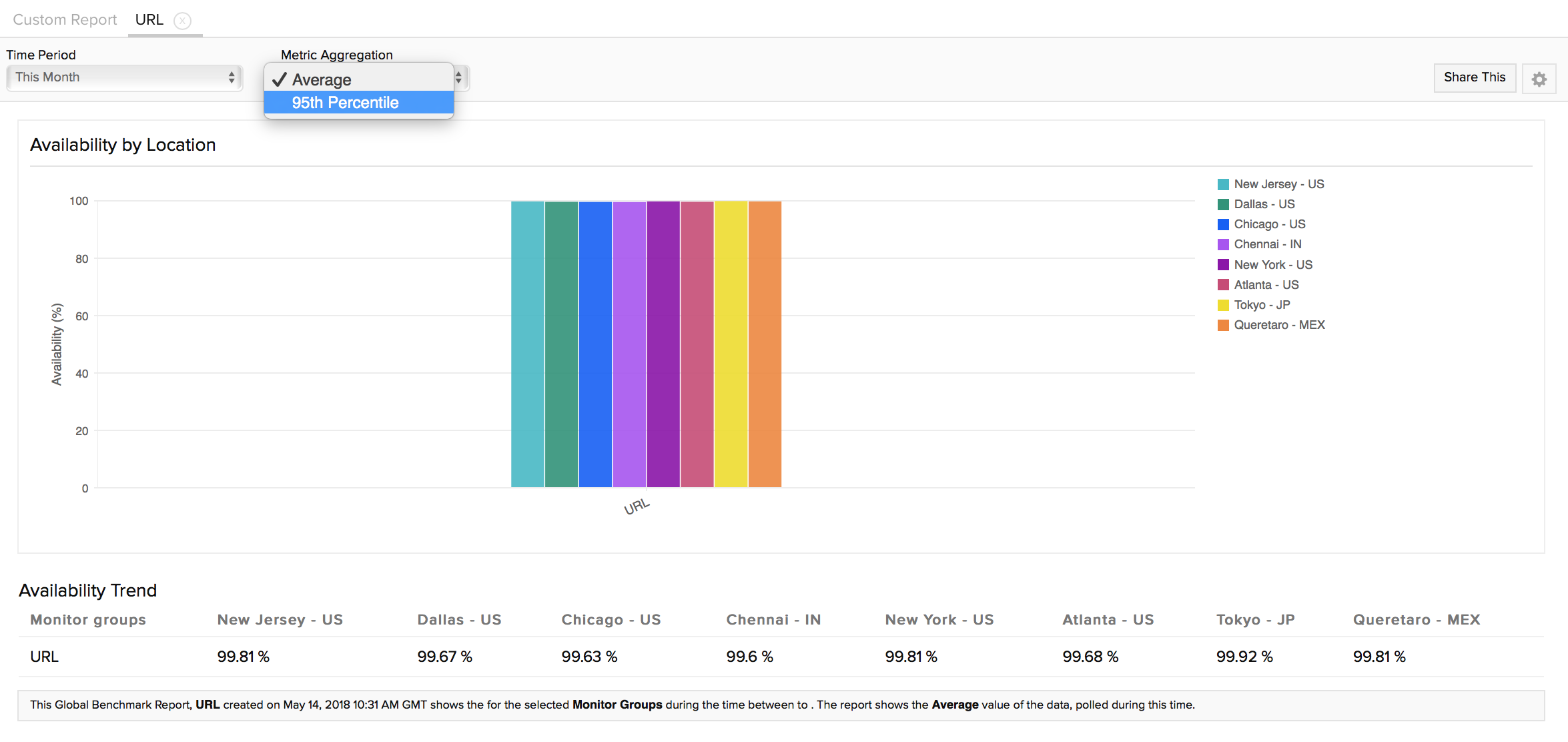Select the URL tab

(149, 20)
